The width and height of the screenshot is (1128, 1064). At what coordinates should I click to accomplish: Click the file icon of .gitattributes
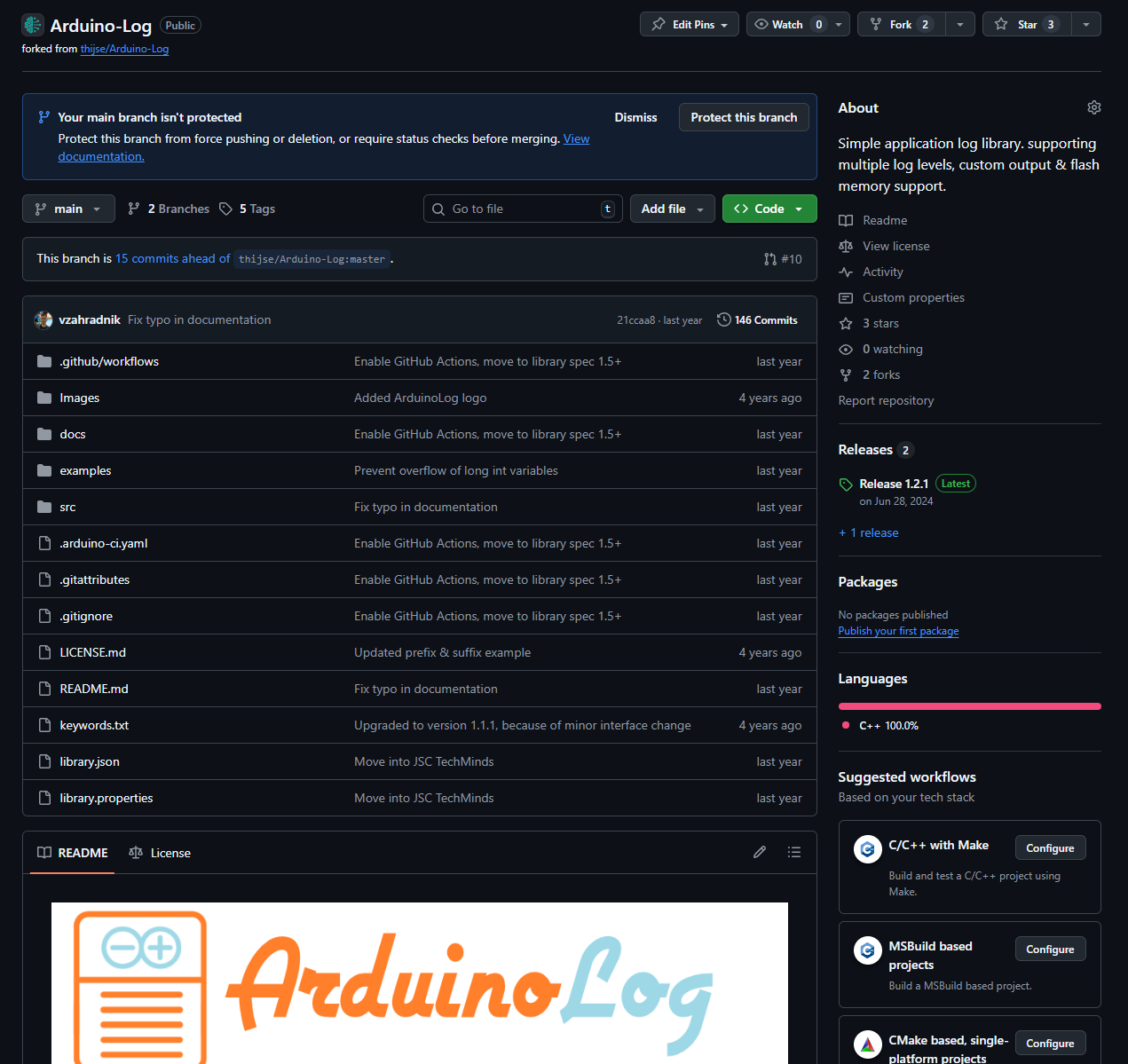coord(44,579)
